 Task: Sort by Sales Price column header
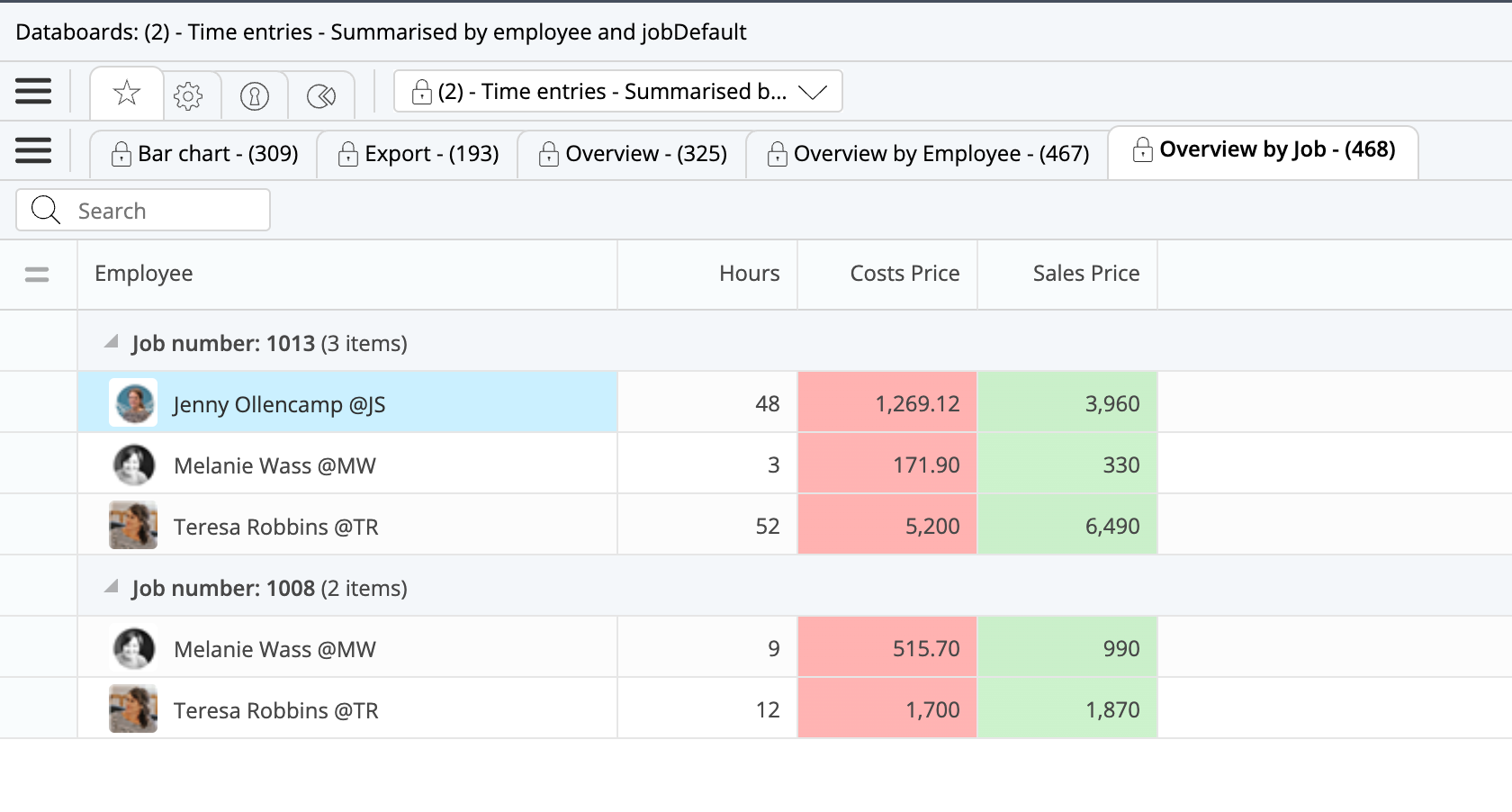1067,274
